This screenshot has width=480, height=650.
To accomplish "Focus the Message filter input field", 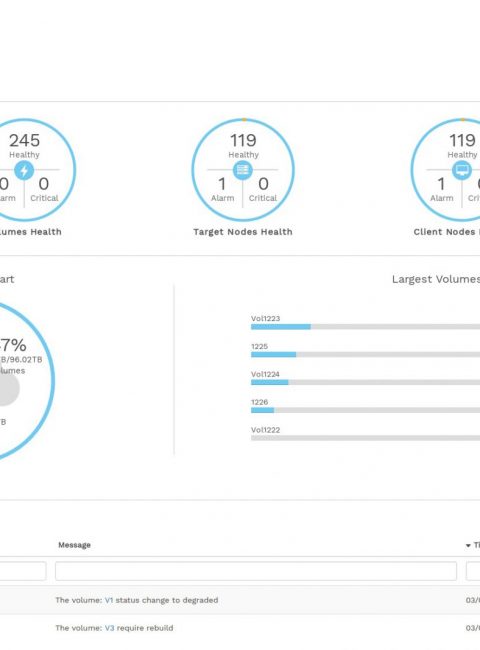I will pos(256,571).
